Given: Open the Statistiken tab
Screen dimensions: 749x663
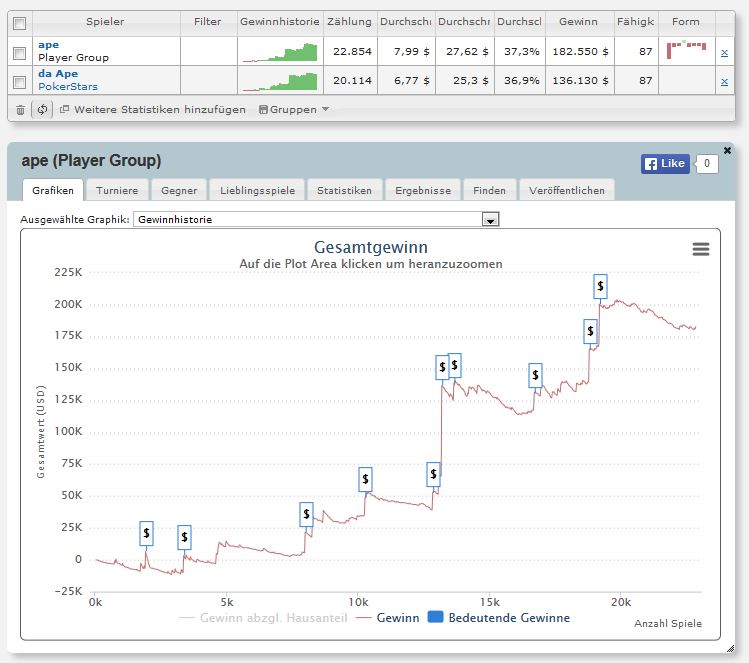Looking at the screenshot, I should pyautogui.click(x=344, y=190).
